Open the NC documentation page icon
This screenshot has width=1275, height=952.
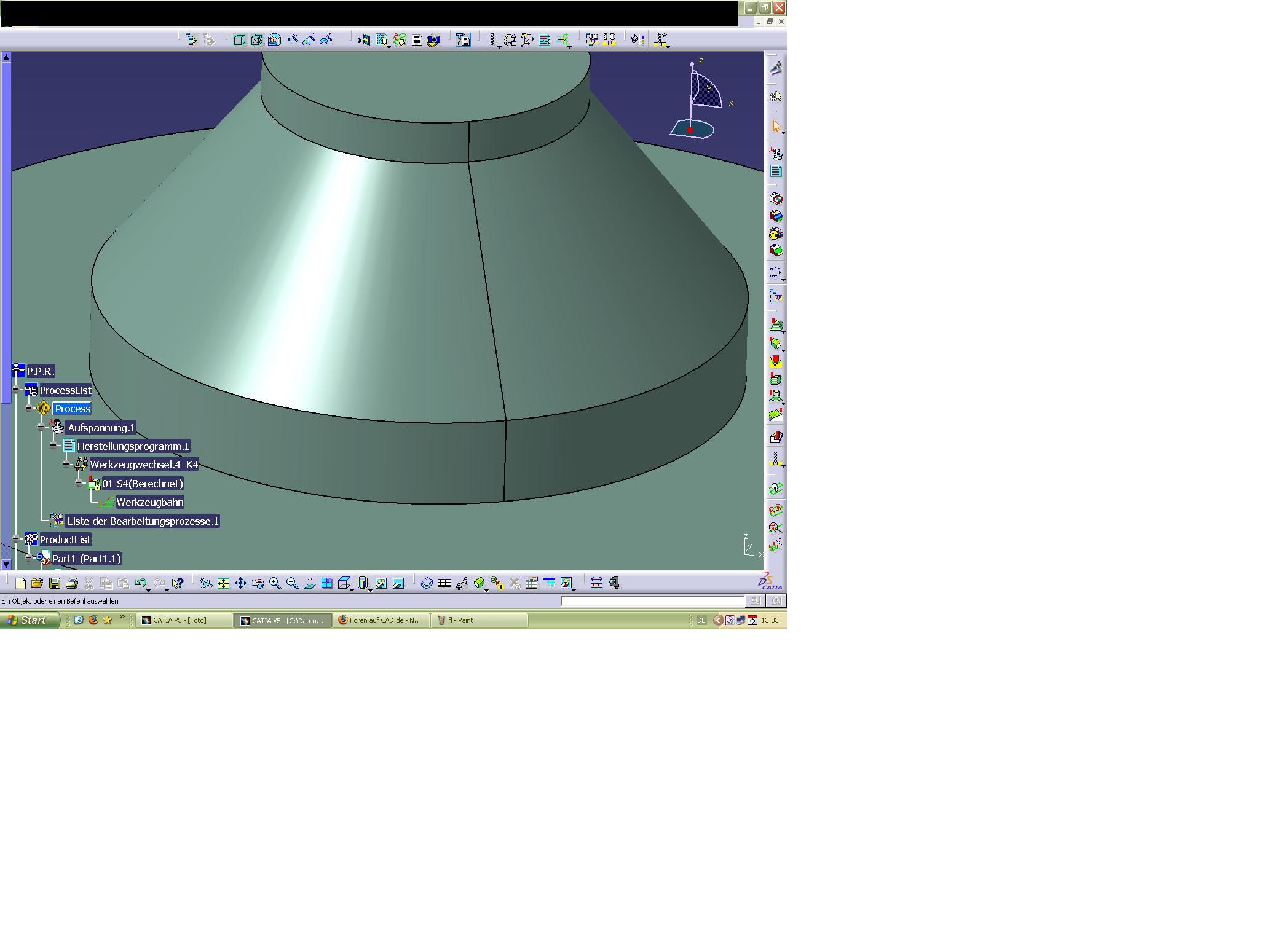coord(417,40)
